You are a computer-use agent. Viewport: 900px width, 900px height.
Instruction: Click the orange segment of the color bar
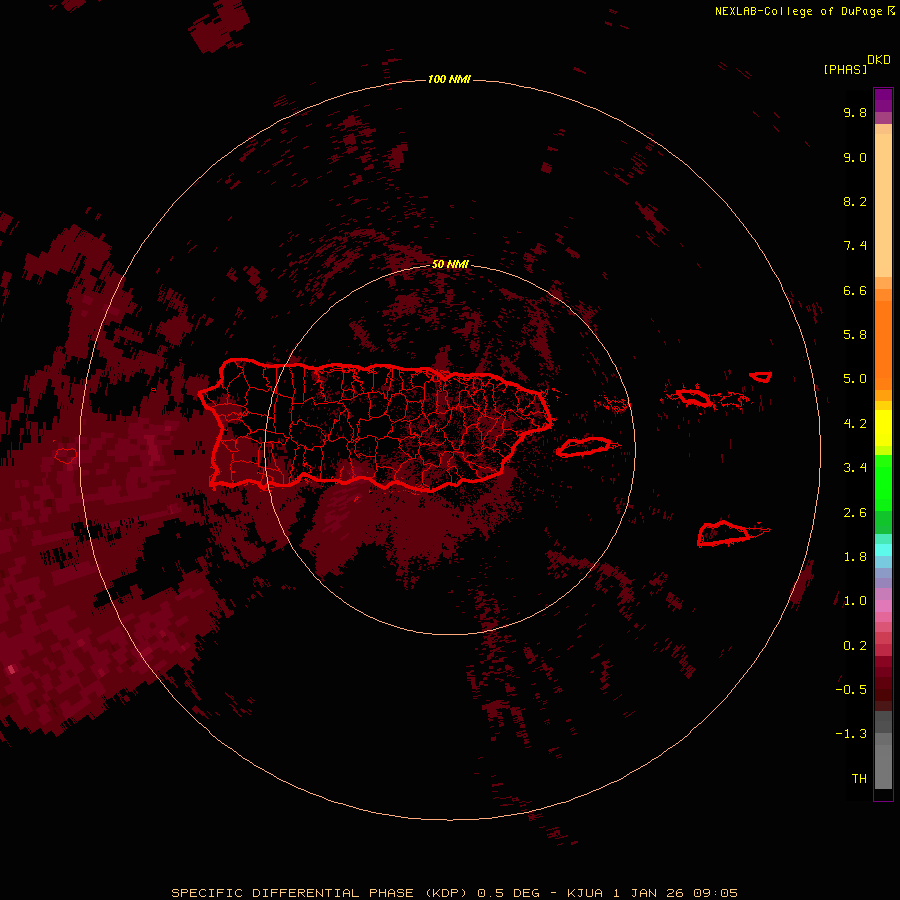coord(883,344)
